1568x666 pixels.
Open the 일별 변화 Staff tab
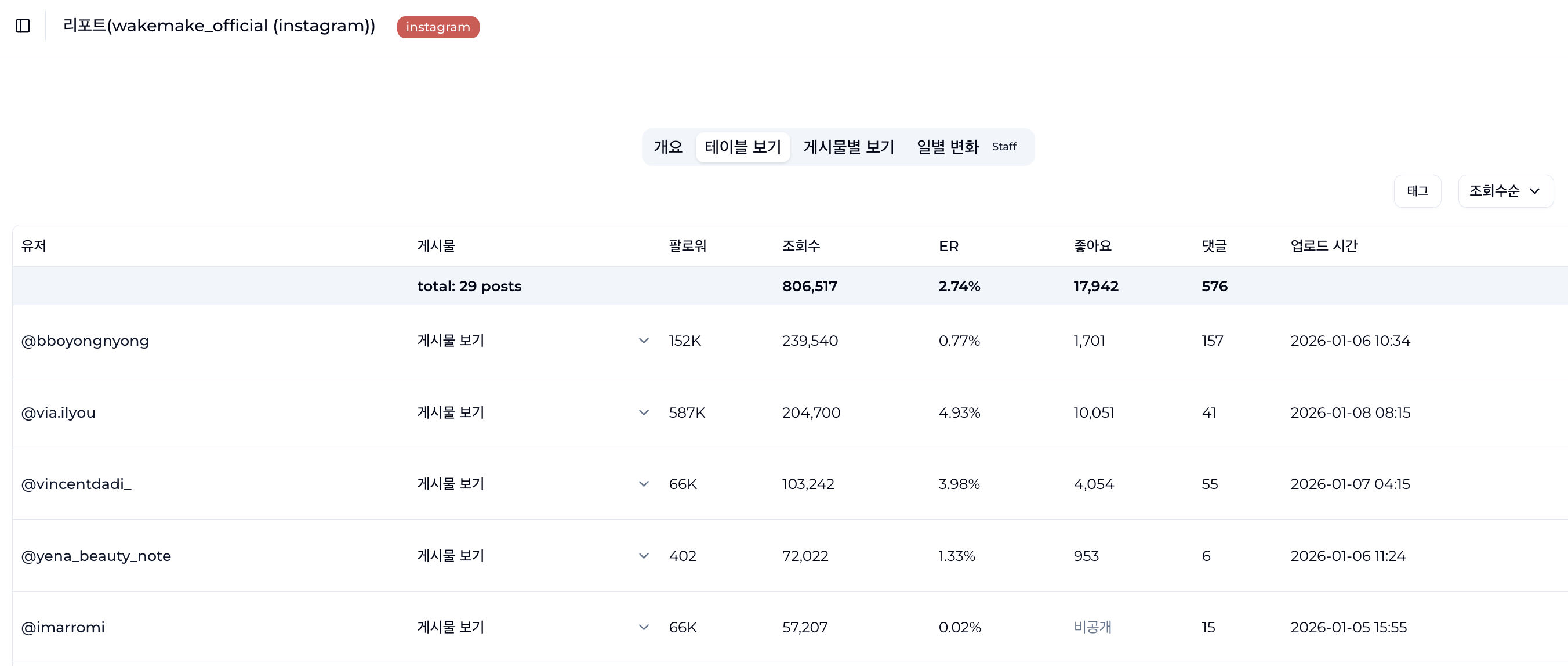pos(966,147)
